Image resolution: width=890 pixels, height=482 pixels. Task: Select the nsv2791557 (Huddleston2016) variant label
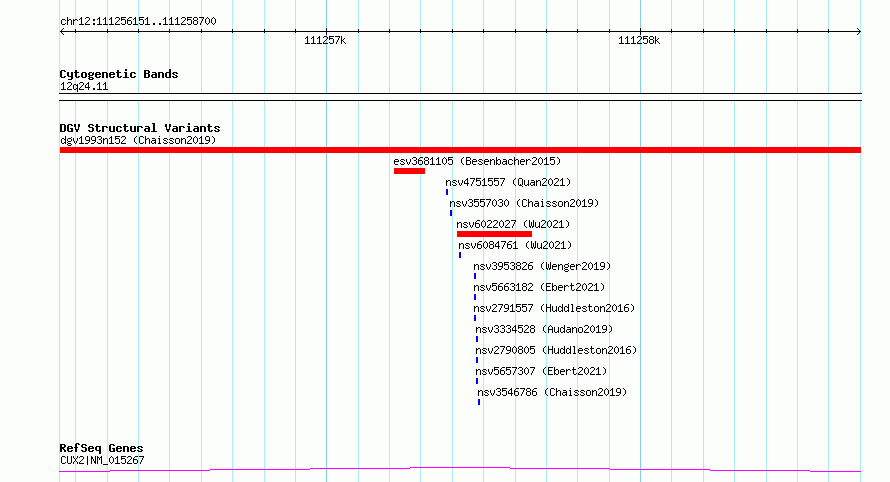pyautogui.click(x=554, y=308)
